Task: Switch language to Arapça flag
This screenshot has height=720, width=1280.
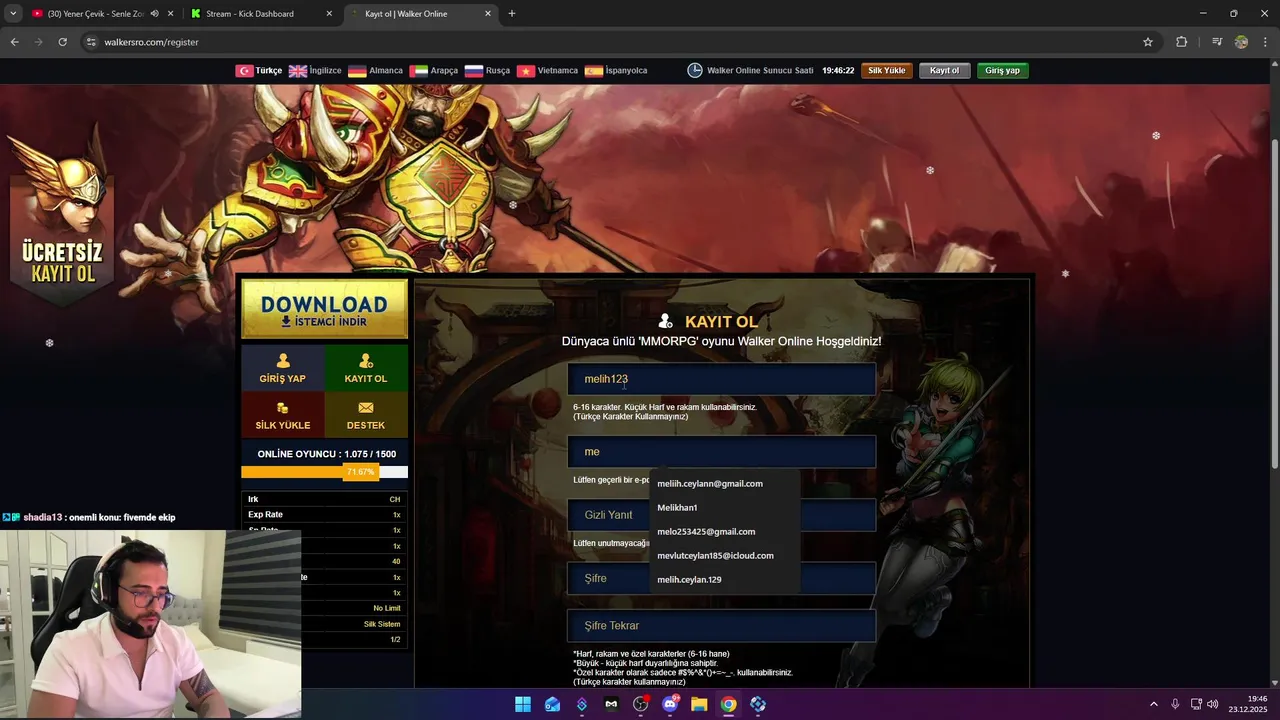Action: 434,71
